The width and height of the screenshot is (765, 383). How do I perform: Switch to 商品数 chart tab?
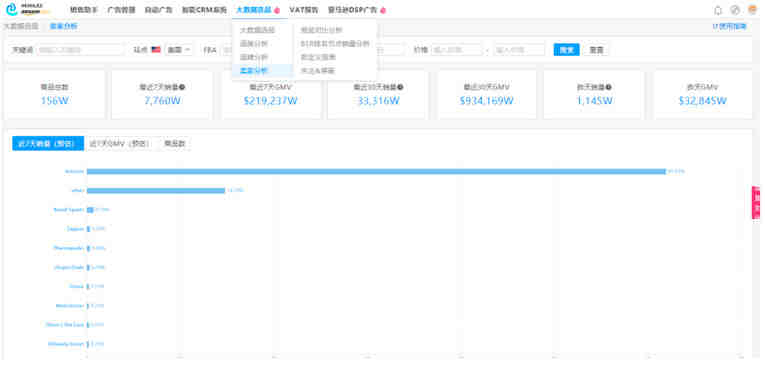coord(175,143)
